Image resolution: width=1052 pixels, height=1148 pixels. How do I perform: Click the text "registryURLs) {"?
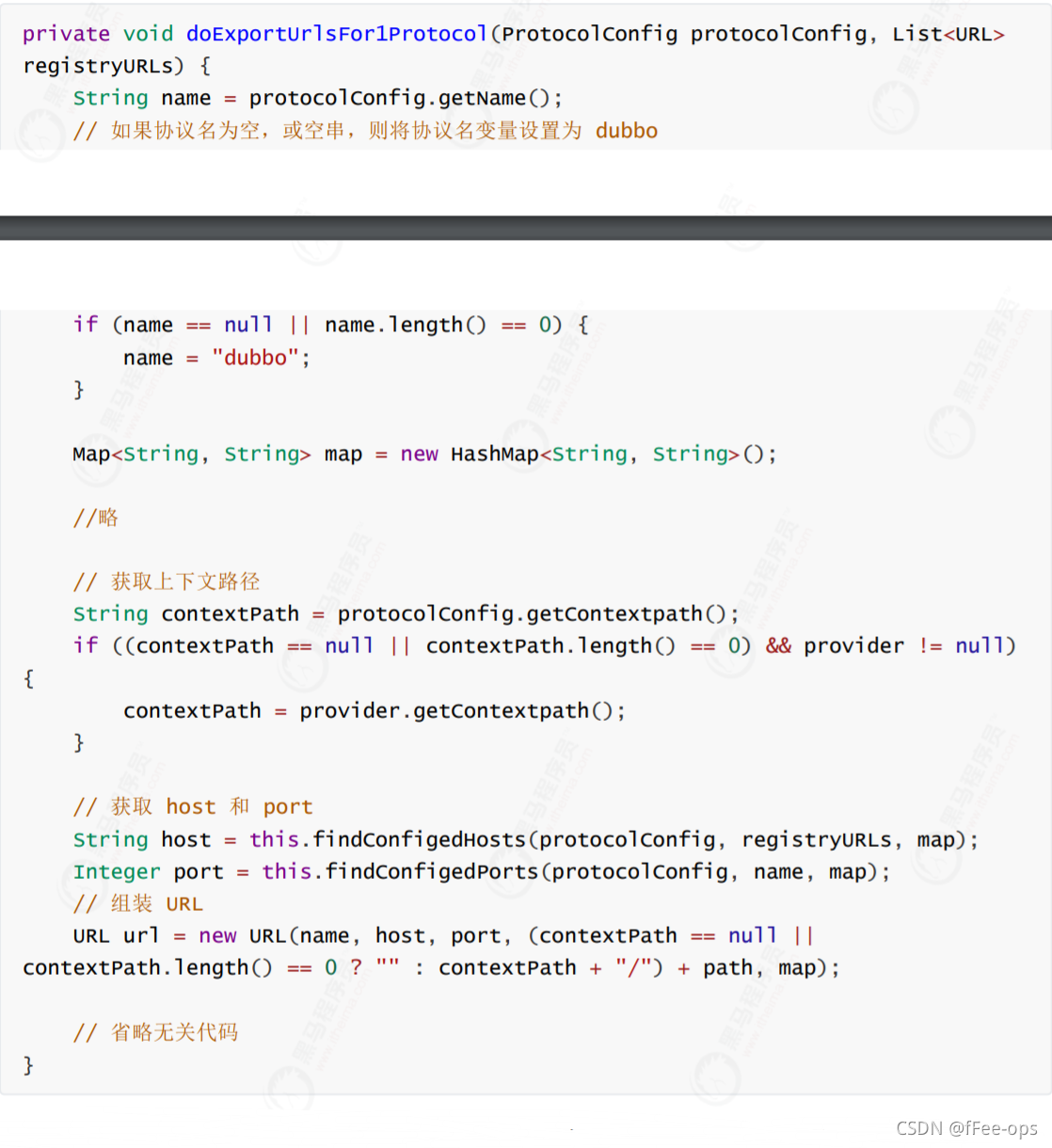[117, 67]
